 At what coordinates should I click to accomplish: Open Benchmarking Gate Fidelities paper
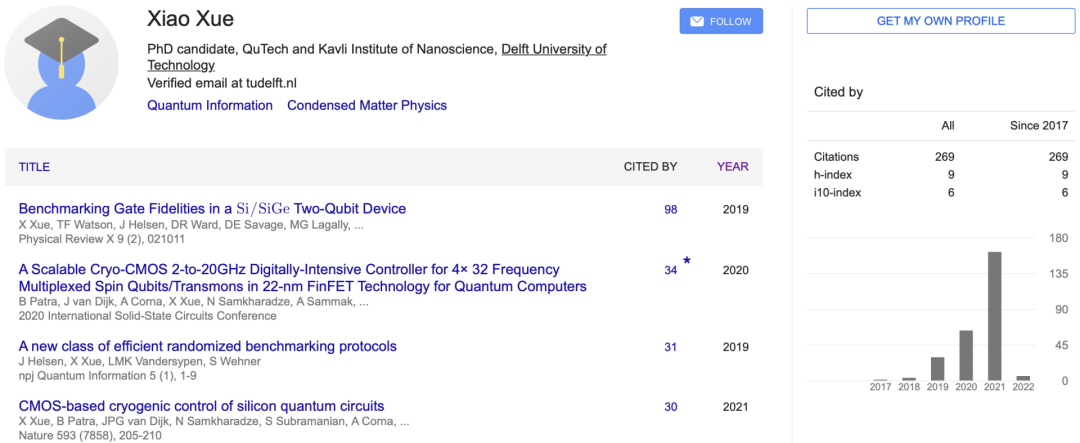point(212,209)
